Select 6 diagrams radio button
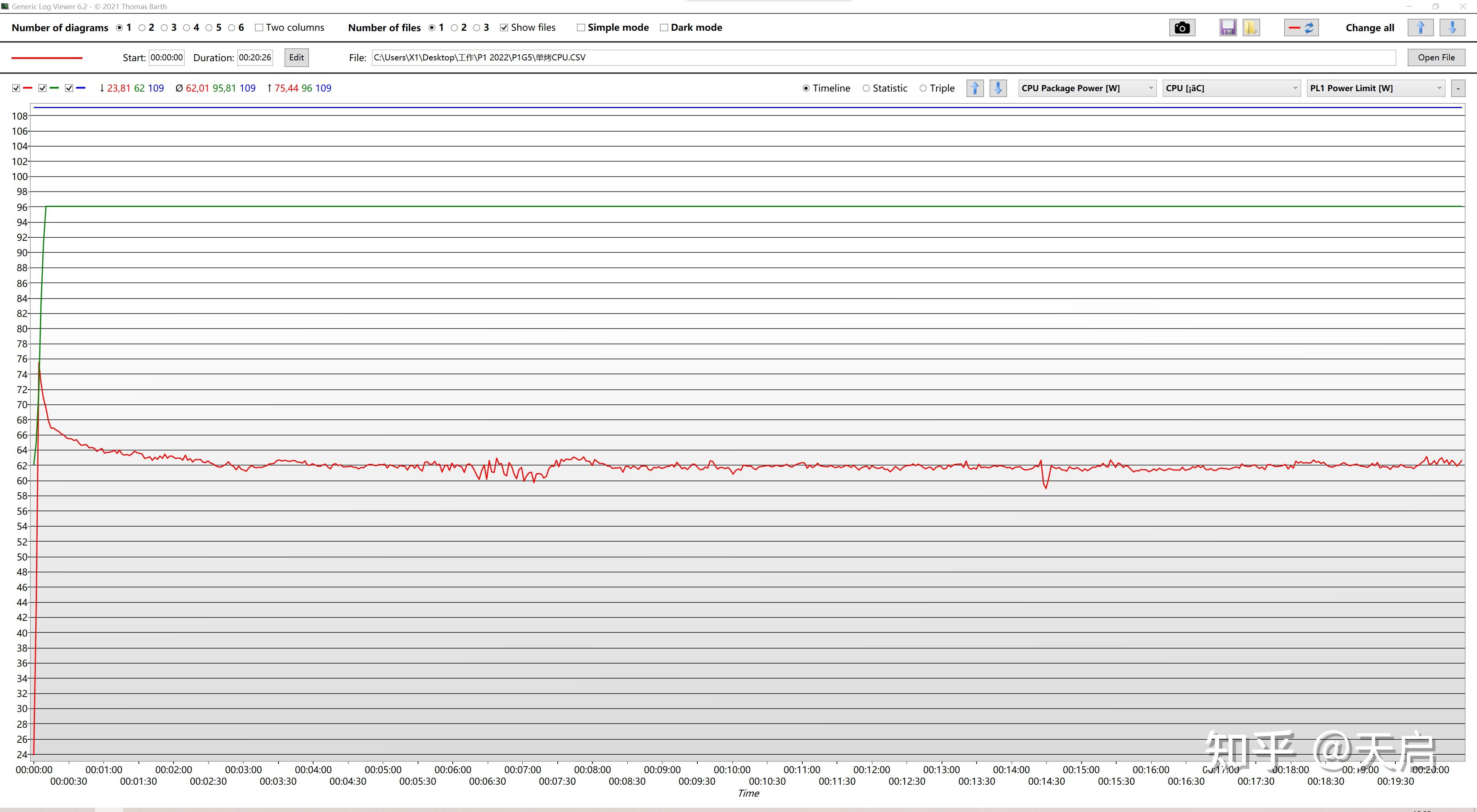Image resolution: width=1477 pixels, height=812 pixels. click(231, 28)
